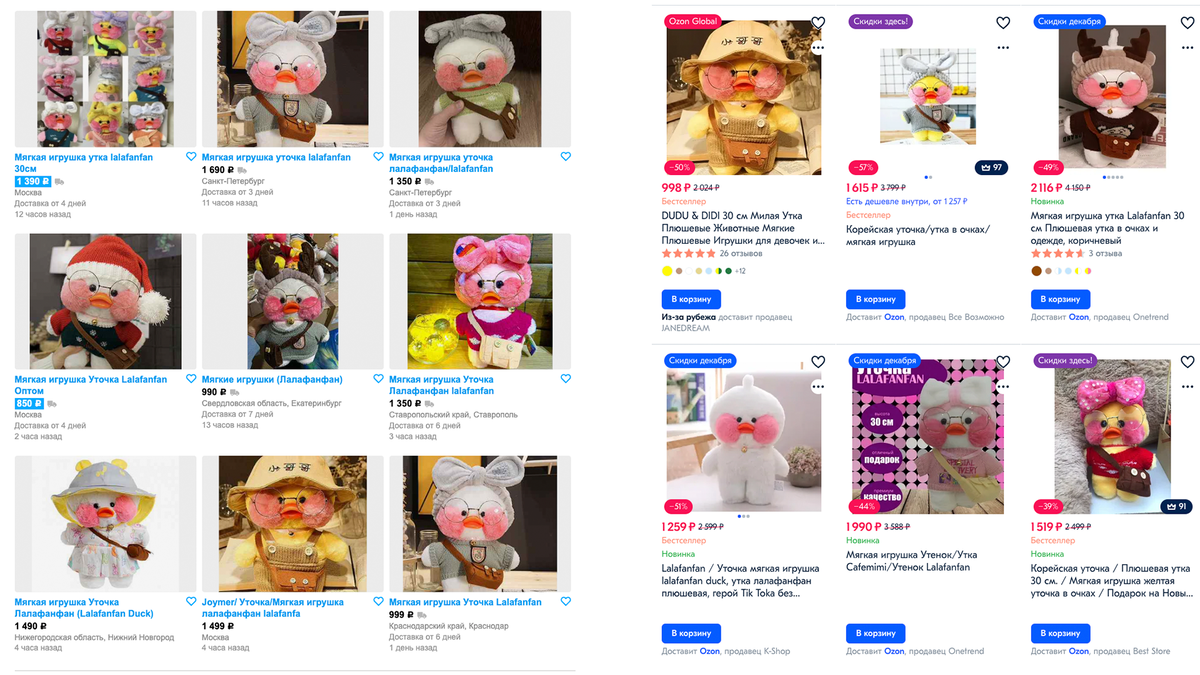Favorite the 1519 ₽ duck with pink bow
The width and height of the screenshot is (1200, 675).
pyautogui.click(x=1188, y=362)
